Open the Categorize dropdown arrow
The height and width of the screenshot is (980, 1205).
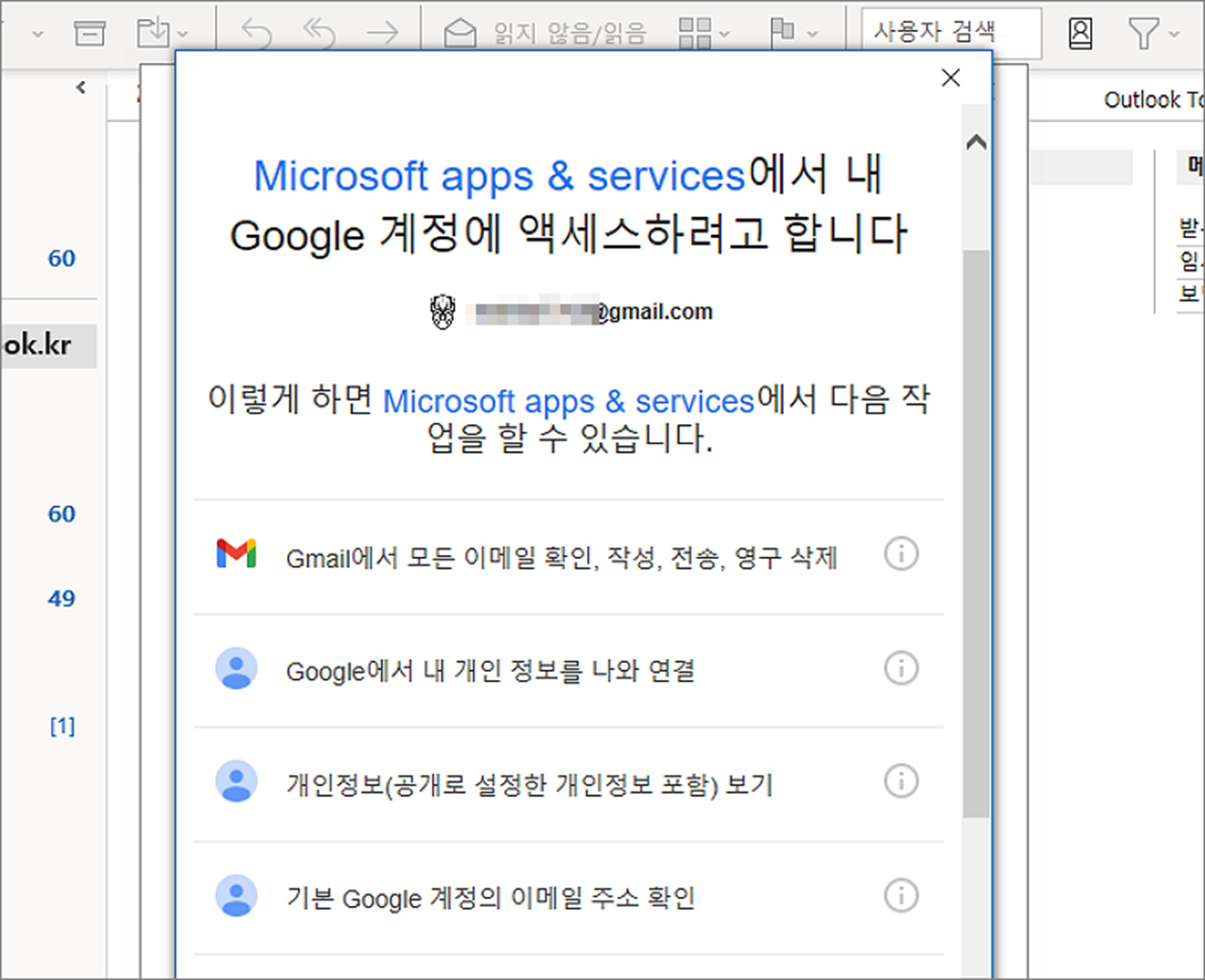coord(725,35)
